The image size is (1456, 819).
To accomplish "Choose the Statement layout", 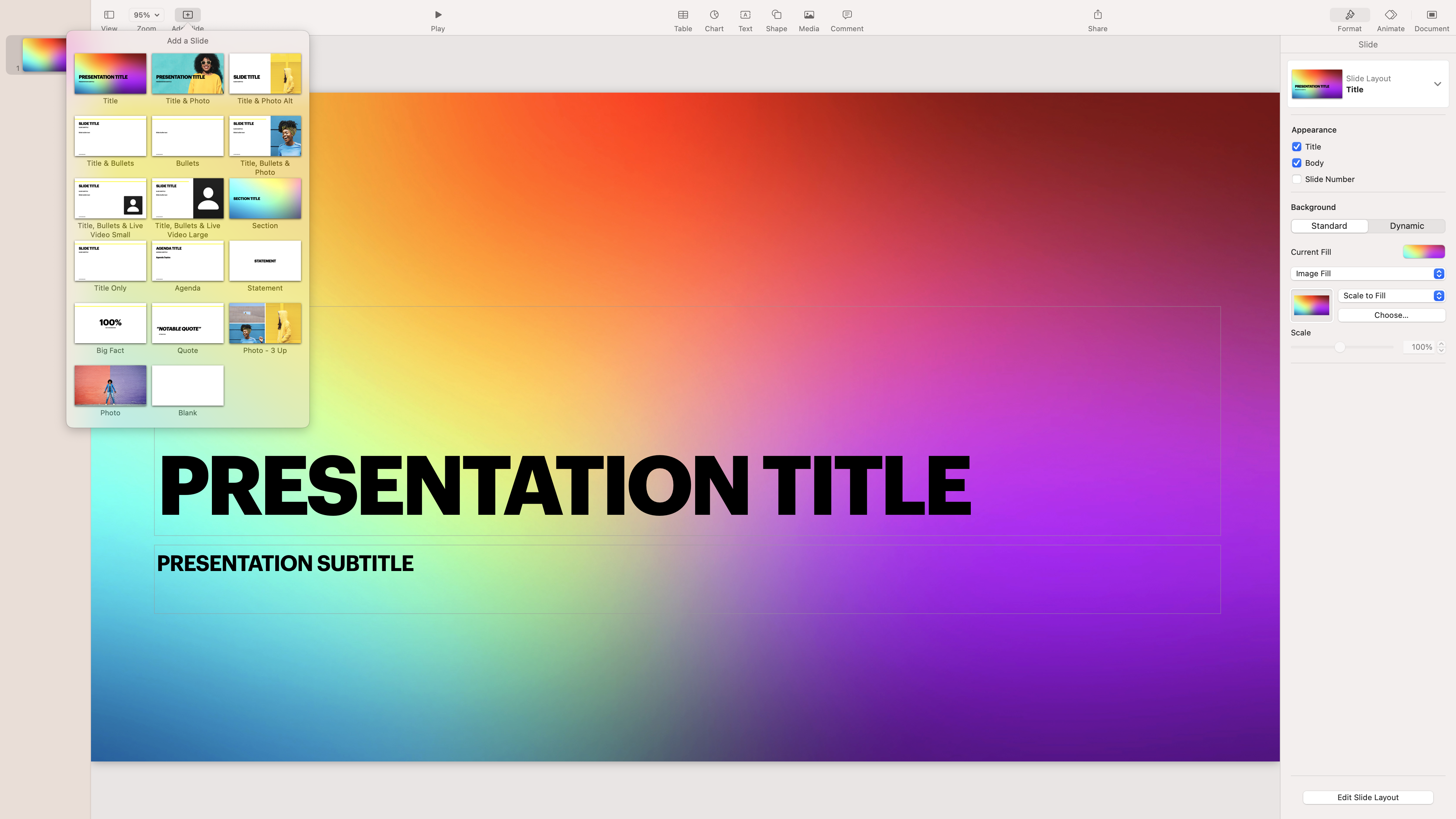I will [265, 261].
